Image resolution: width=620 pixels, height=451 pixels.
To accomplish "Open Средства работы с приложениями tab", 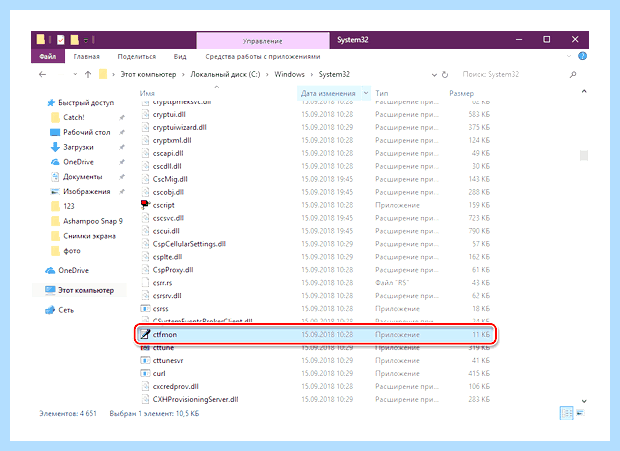I will pos(263,57).
